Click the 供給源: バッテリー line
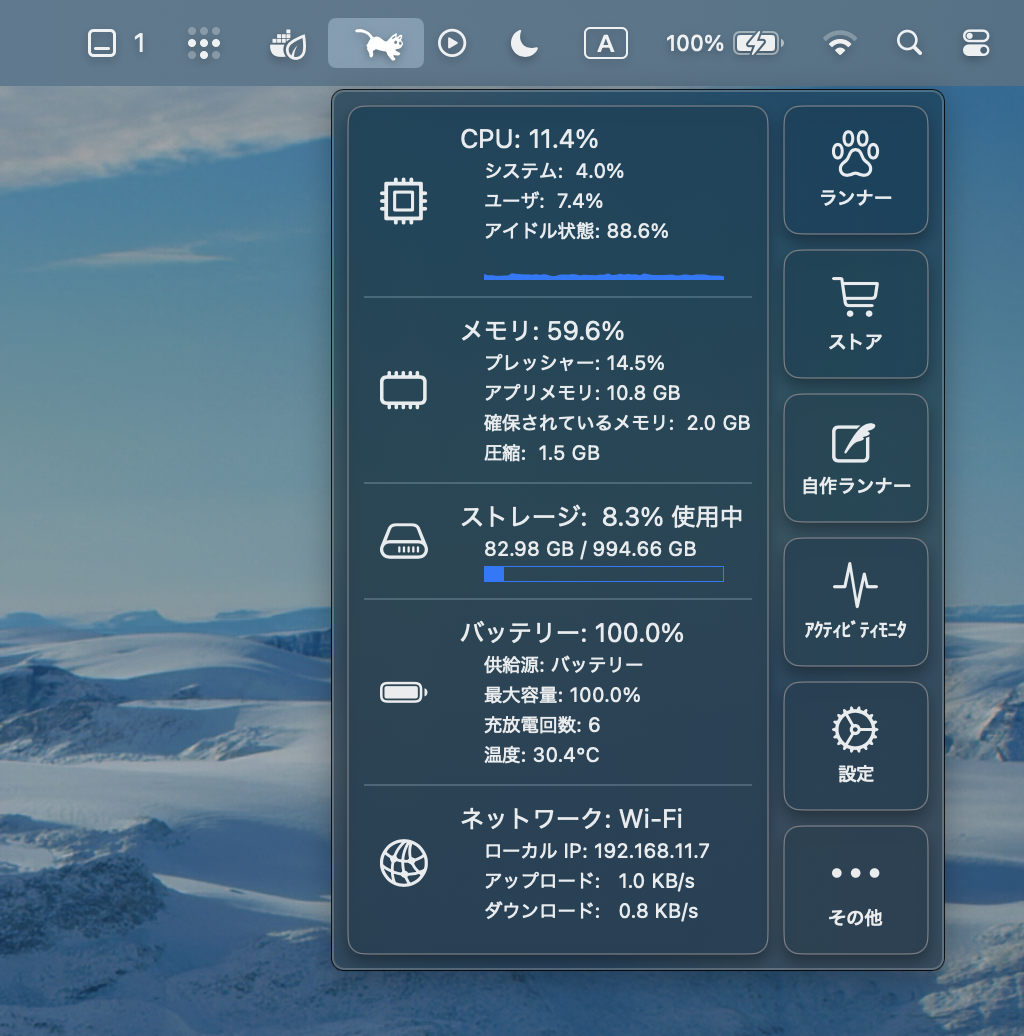Image resolution: width=1024 pixels, height=1036 pixels. coord(563,665)
